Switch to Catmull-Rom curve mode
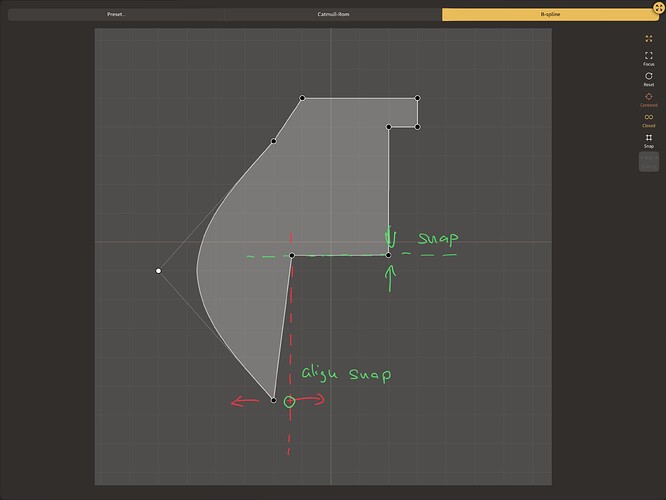Viewport: 666px width, 500px height. (333, 14)
